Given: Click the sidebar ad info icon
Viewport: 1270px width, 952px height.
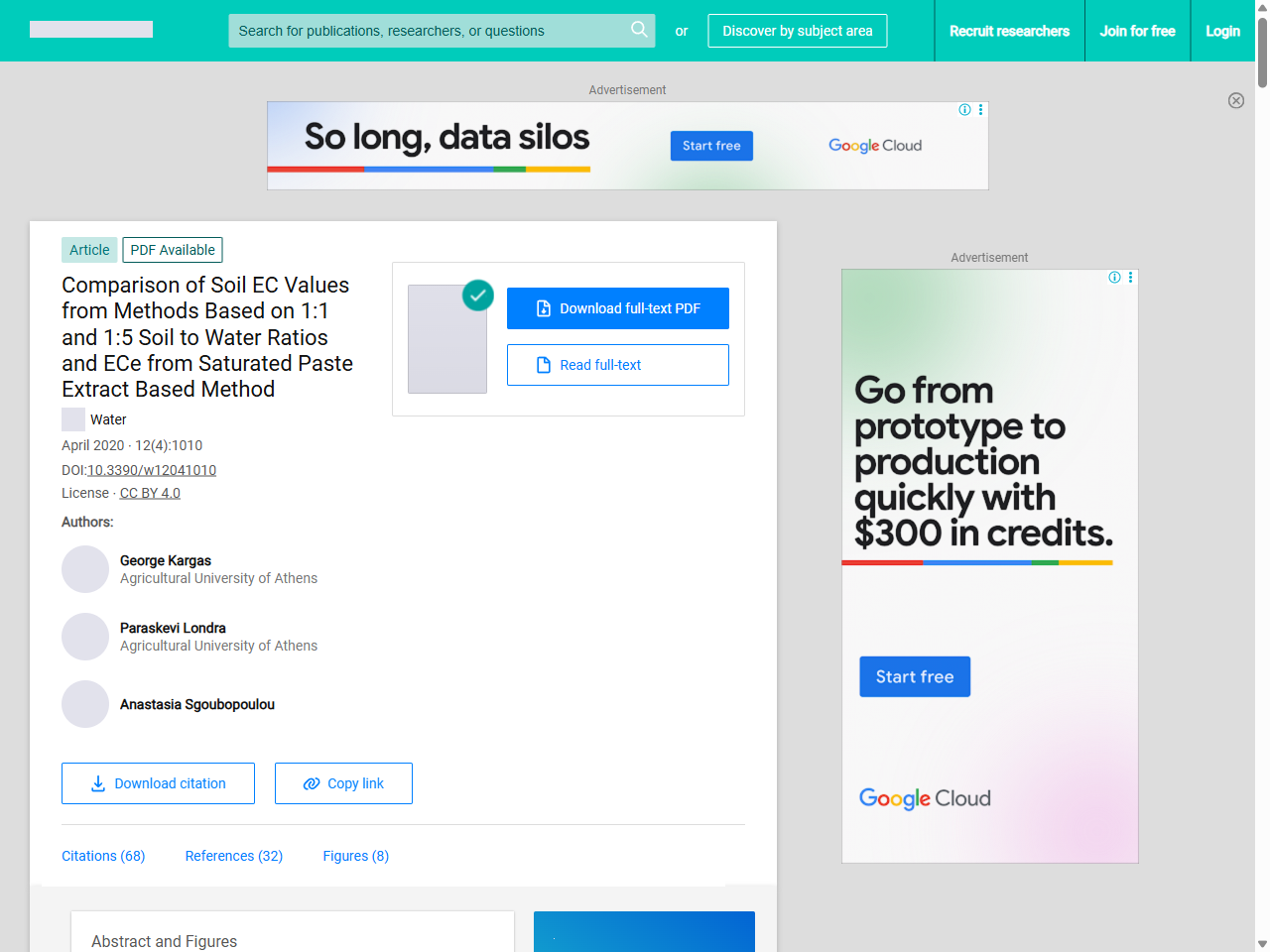Looking at the screenshot, I should click(x=1114, y=278).
